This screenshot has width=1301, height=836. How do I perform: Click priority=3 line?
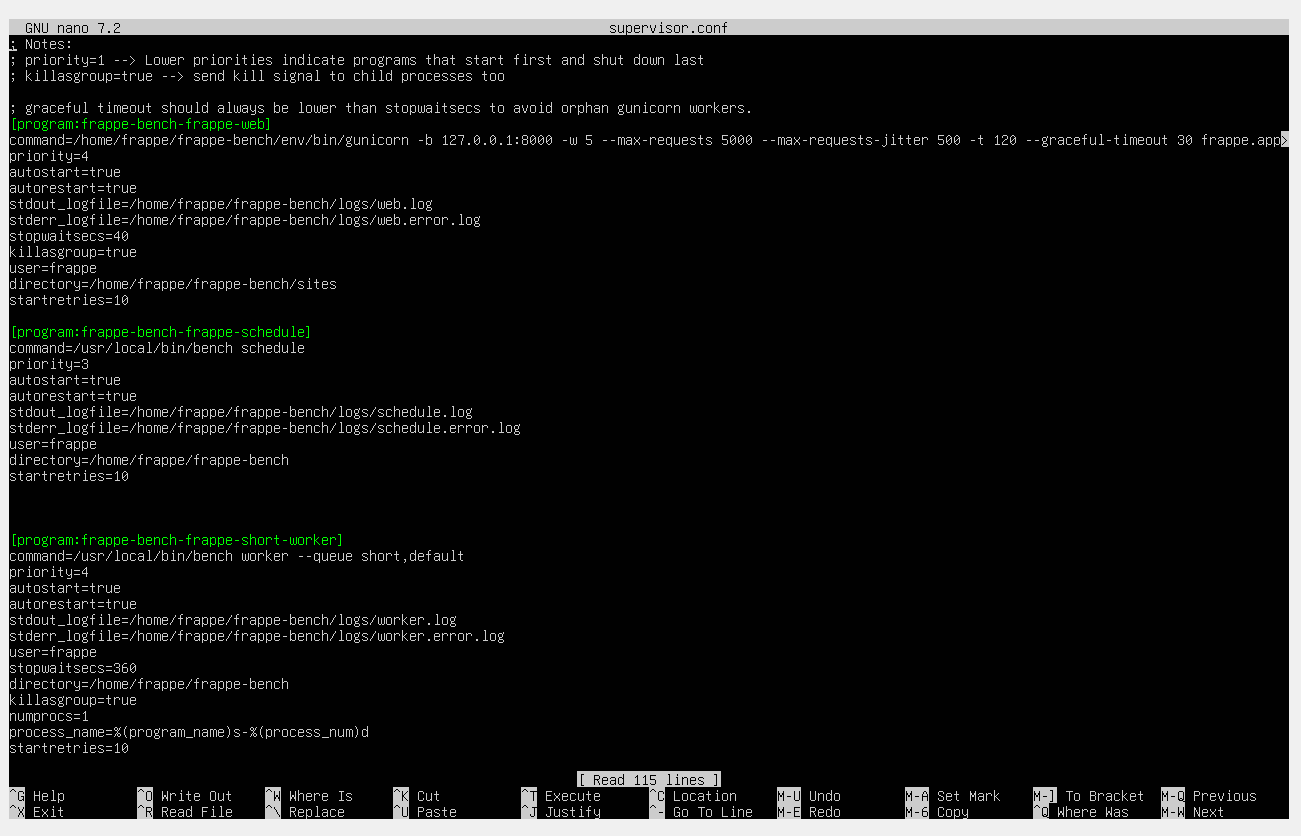[49, 364]
